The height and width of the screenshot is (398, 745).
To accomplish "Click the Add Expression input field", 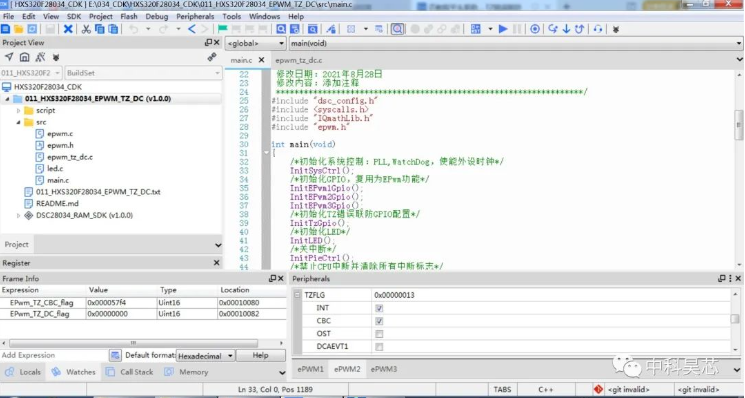I will 54,355.
